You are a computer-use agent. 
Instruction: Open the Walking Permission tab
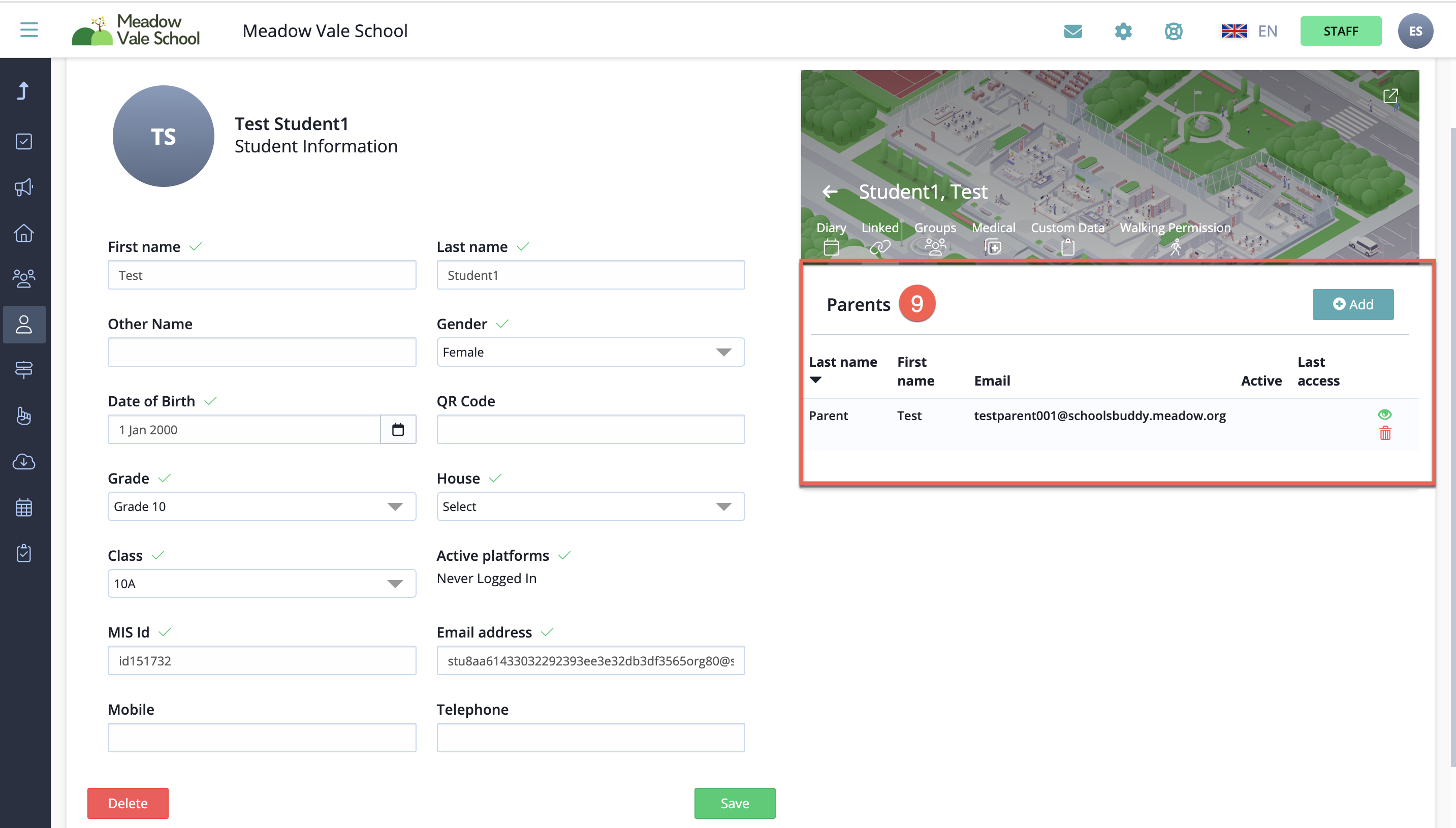pos(1175,236)
